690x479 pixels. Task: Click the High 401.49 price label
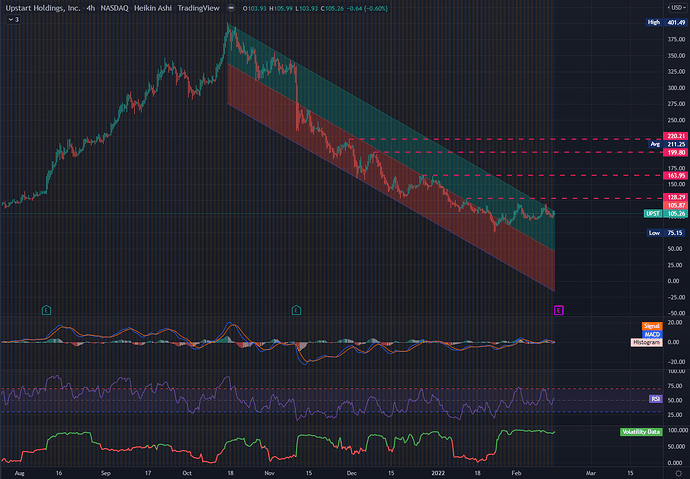click(666, 22)
